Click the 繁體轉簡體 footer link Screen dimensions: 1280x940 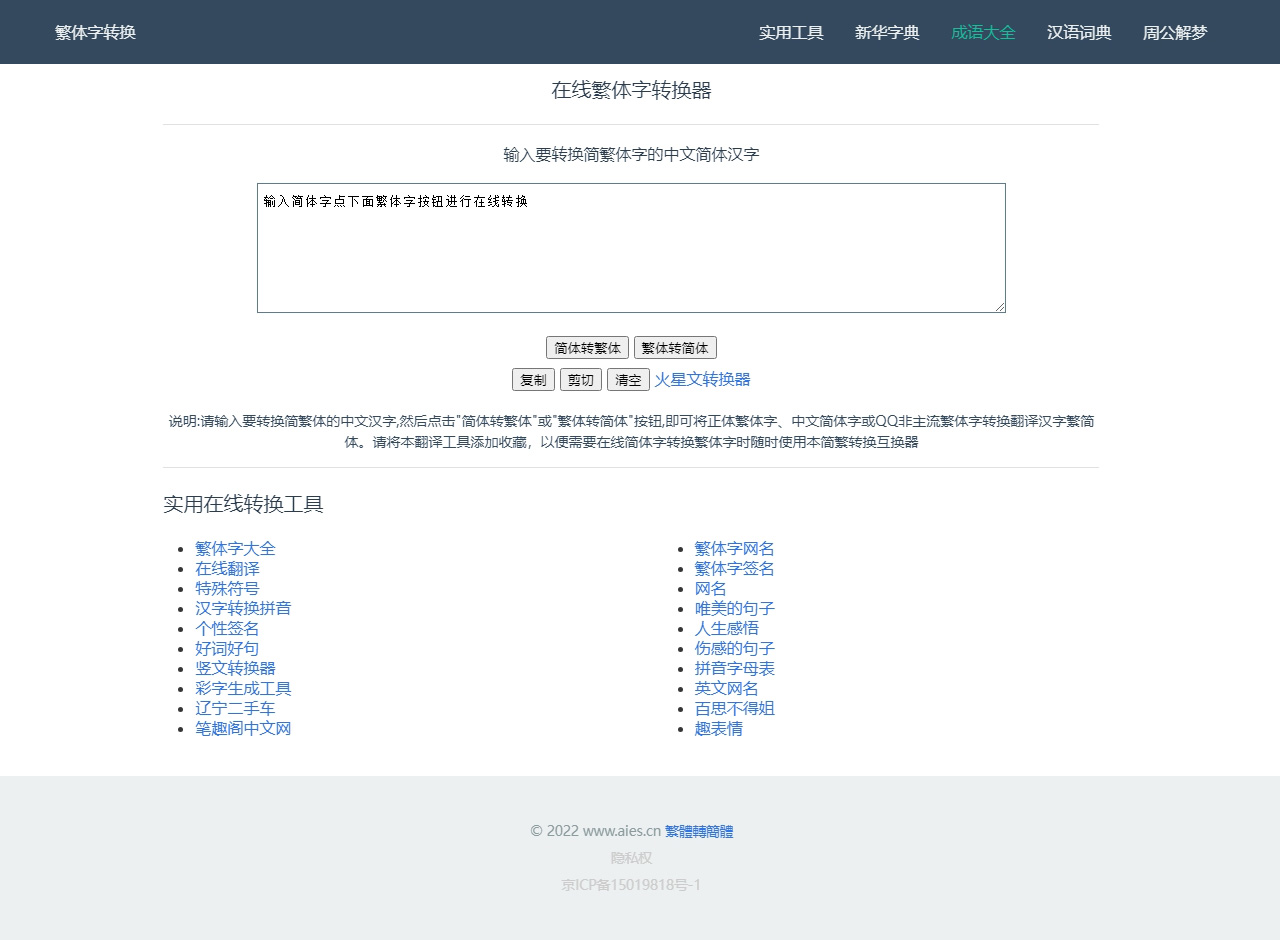699,831
